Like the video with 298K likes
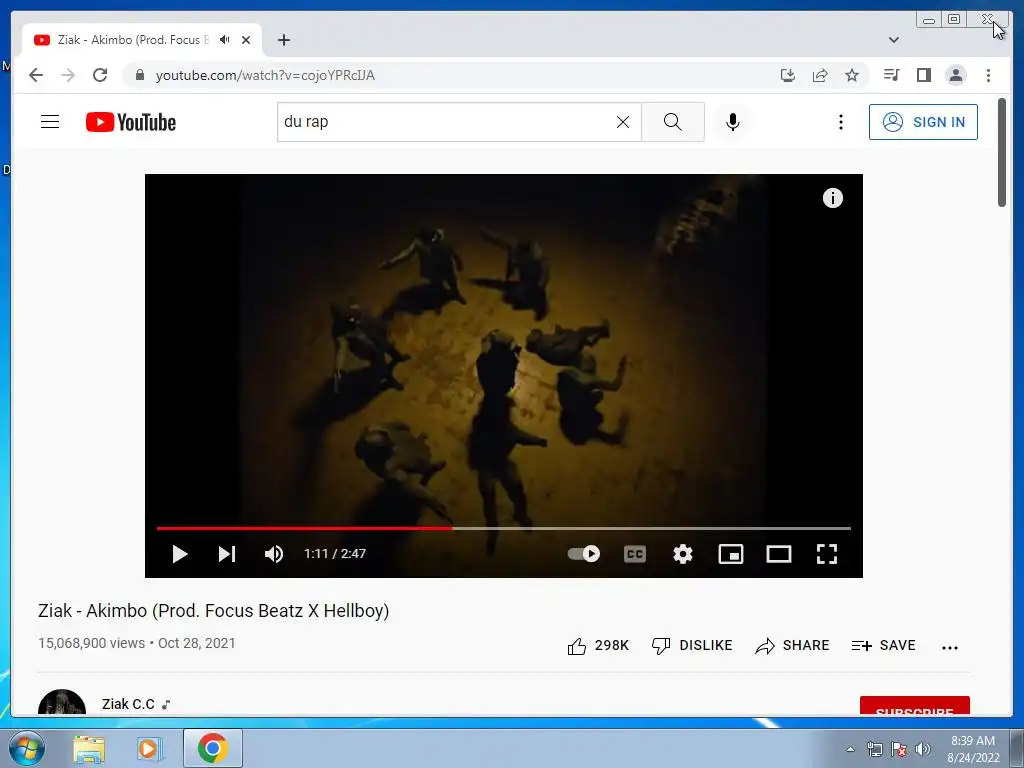Viewport: 1024px width, 768px height. (598, 646)
